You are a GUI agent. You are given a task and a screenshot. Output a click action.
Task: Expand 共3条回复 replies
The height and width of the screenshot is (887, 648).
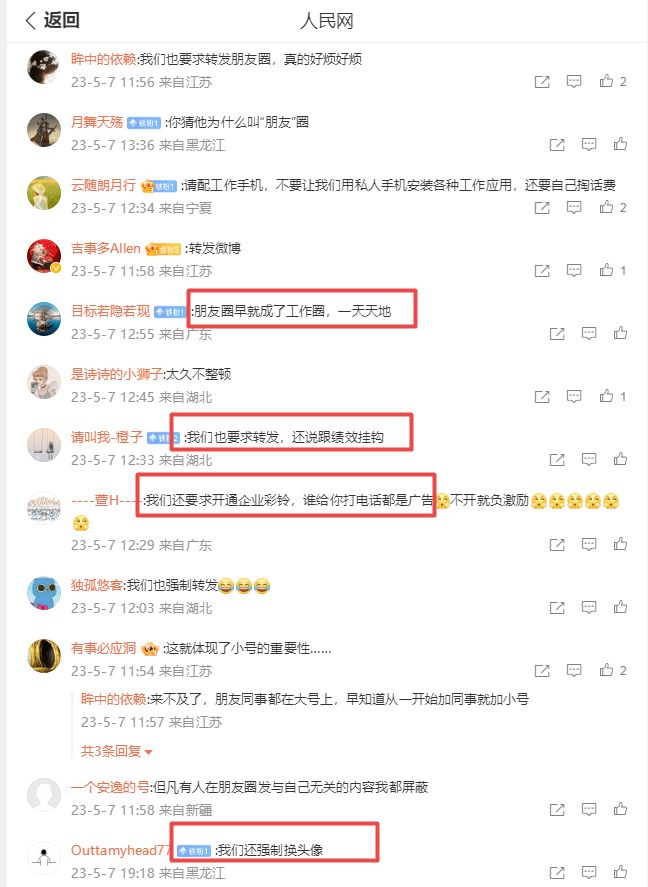[x=116, y=751]
